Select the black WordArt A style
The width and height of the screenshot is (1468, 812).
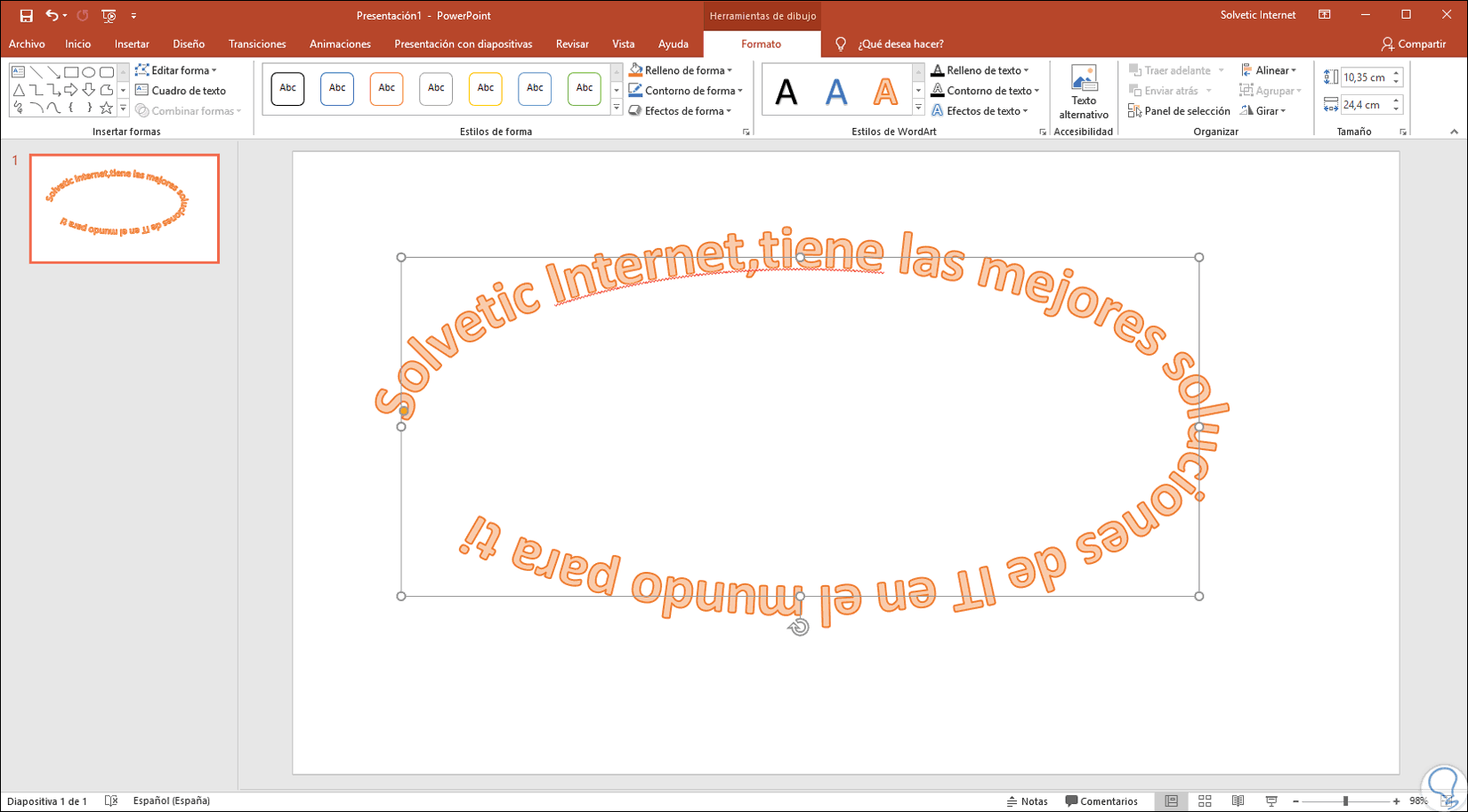click(786, 91)
